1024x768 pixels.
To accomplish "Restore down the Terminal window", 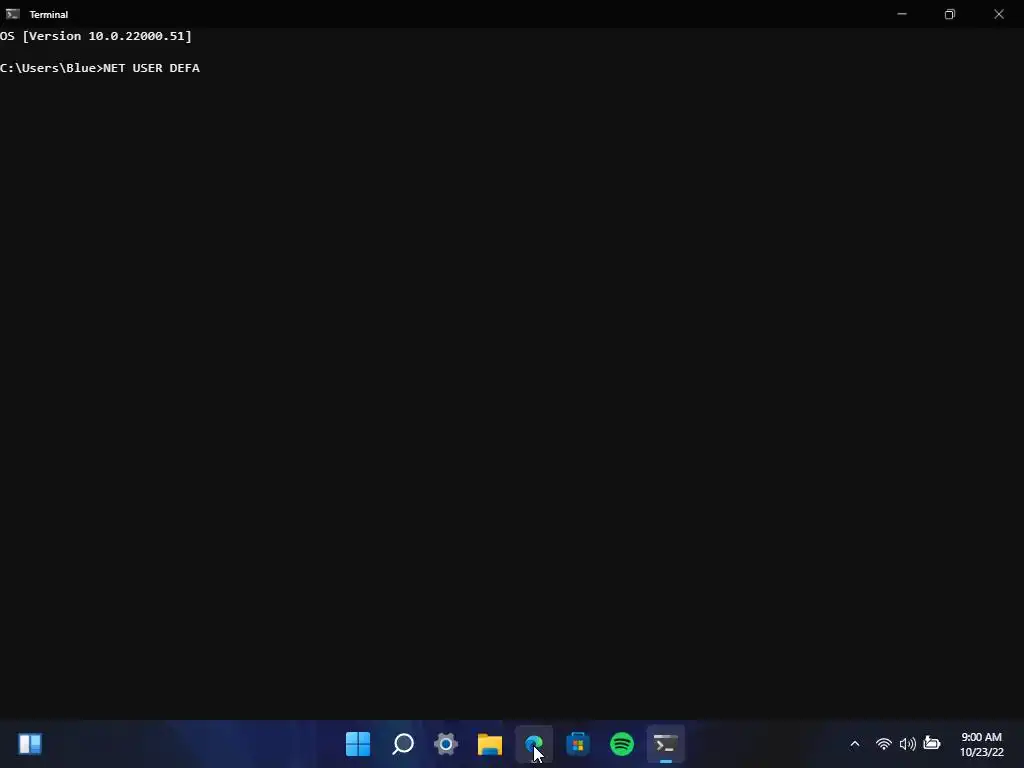I will click(x=950, y=14).
